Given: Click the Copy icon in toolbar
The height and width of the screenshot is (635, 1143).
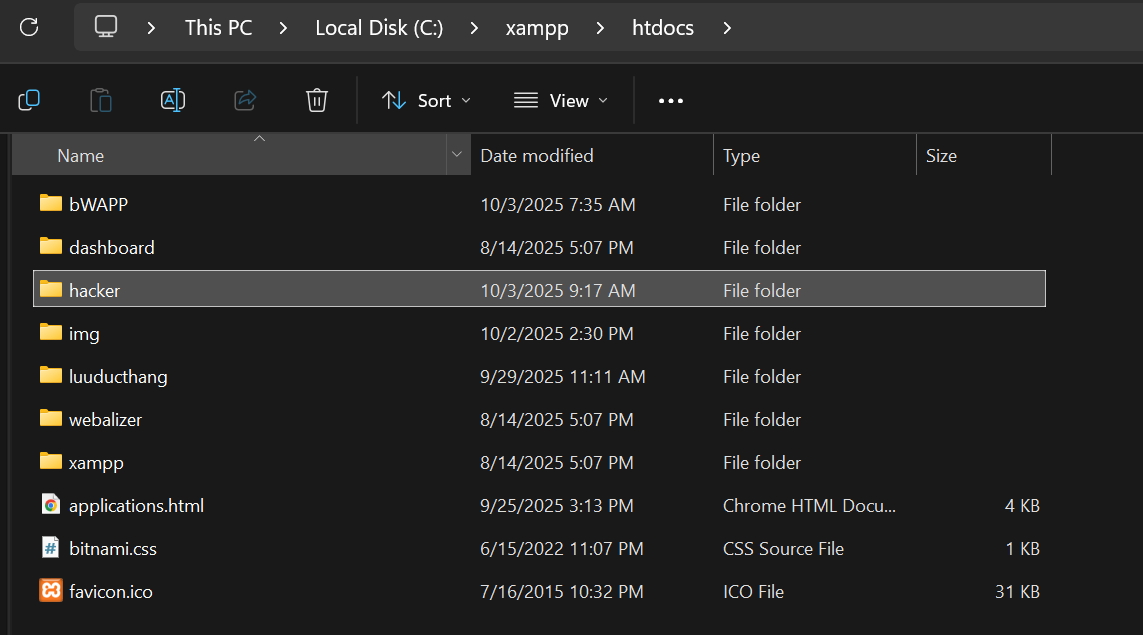Looking at the screenshot, I should 29,100.
